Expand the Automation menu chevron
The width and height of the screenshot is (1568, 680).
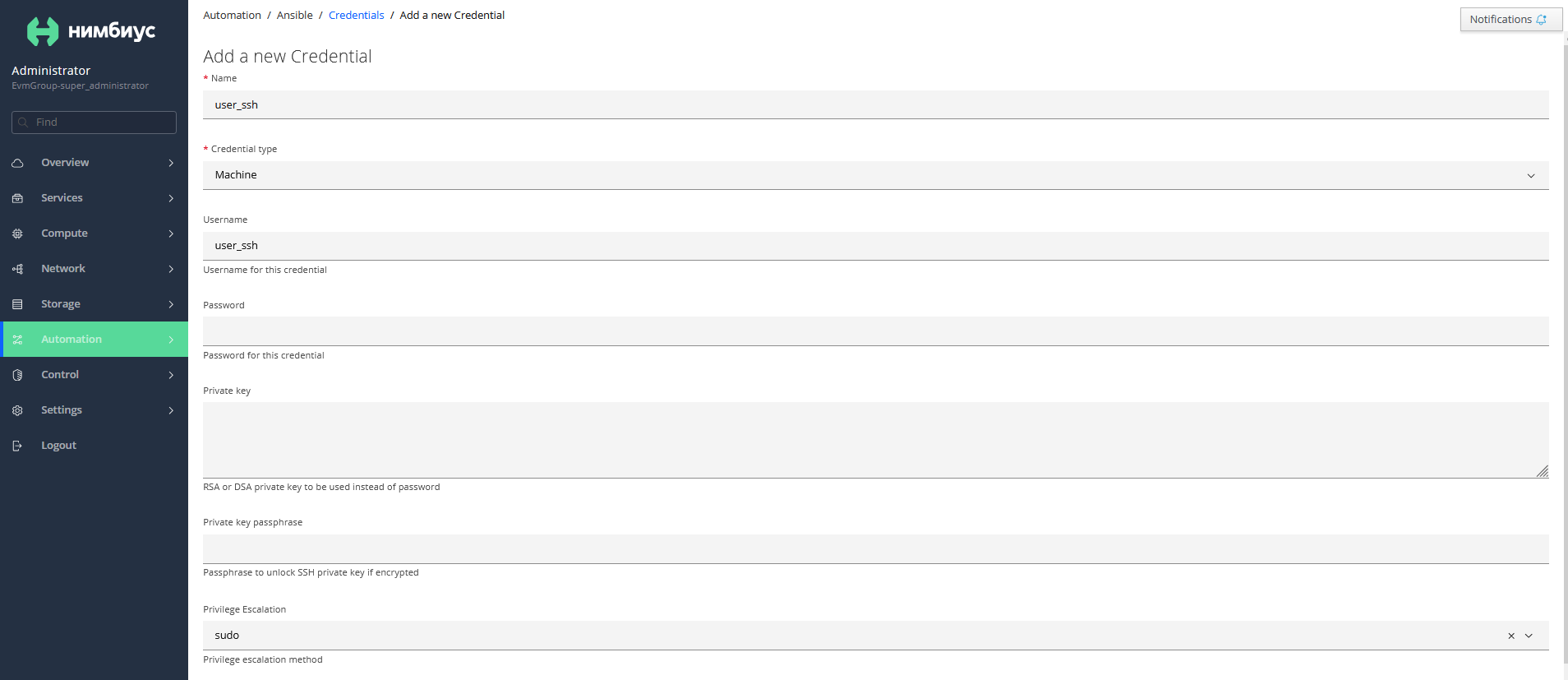coord(171,340)
